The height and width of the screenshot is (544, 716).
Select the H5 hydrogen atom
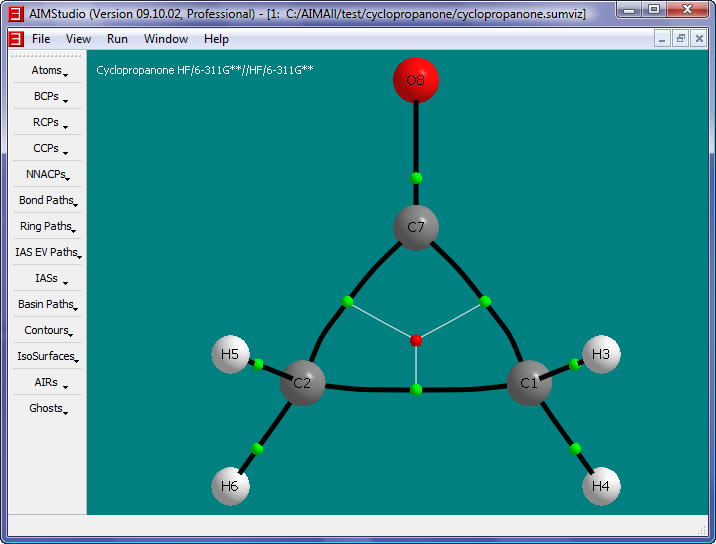230,354
